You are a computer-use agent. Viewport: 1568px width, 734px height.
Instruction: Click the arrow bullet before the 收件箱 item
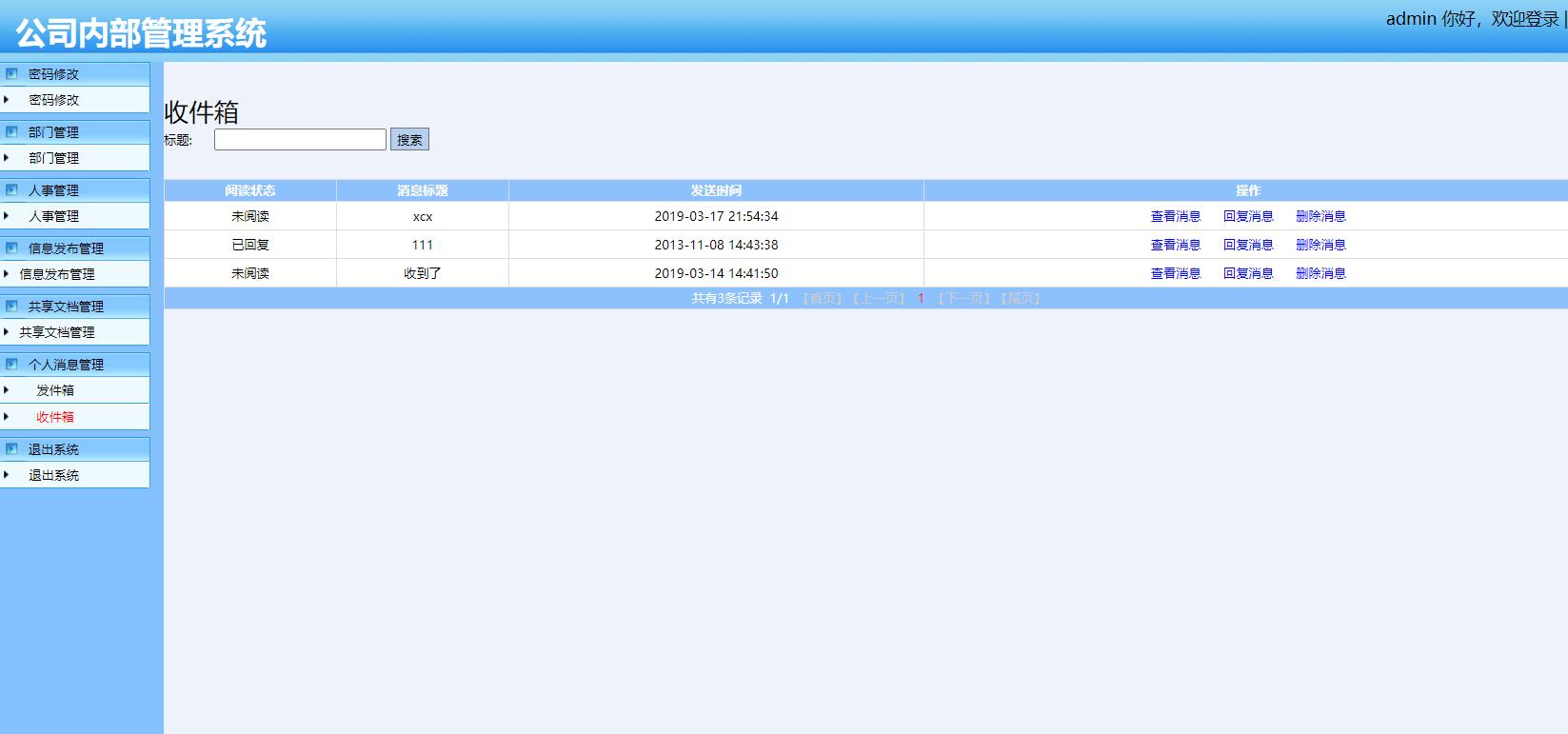(6, 416)
